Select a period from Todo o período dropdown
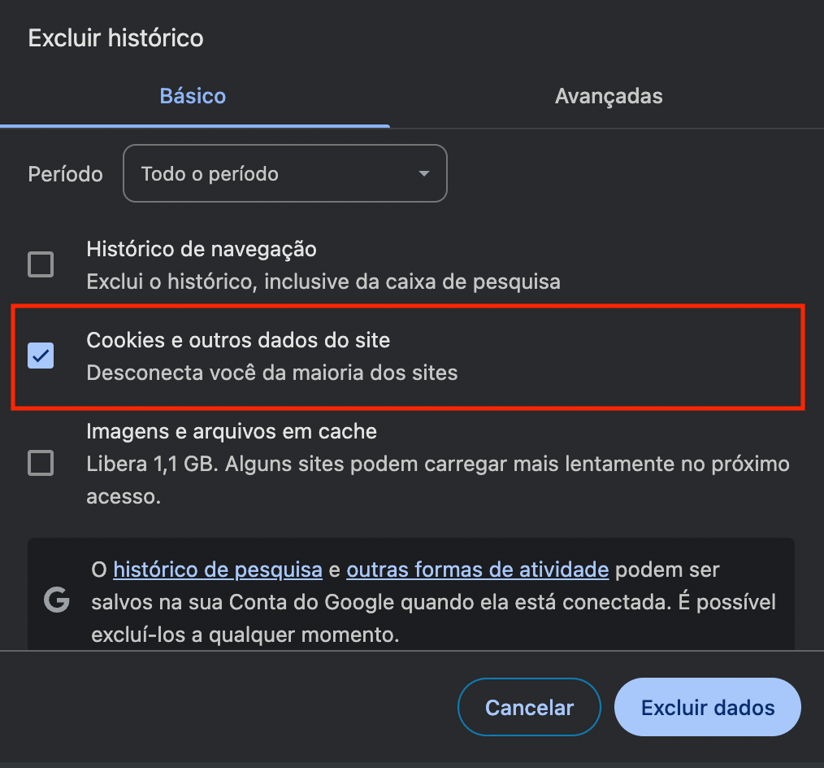 click(x=284, y=173)
